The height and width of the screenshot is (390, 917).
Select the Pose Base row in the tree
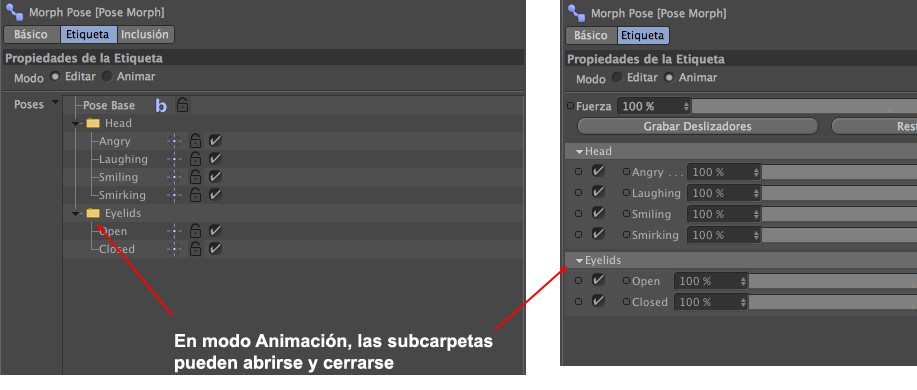pyautogui.click(x=292, y=105)
